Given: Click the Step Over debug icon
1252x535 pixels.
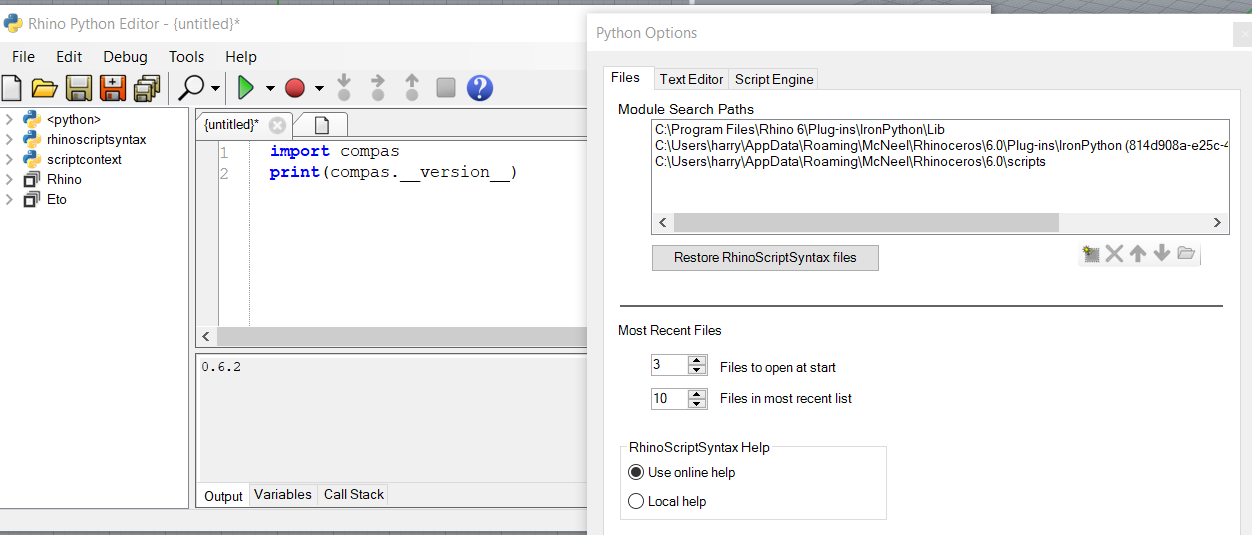Looking at the screenshot, I should (x=378, y=88).
